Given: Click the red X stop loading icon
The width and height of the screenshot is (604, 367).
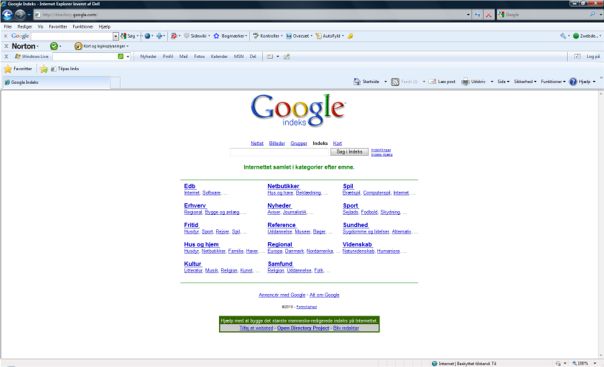Looking at the screenshot, I should [x=488, y=15].
